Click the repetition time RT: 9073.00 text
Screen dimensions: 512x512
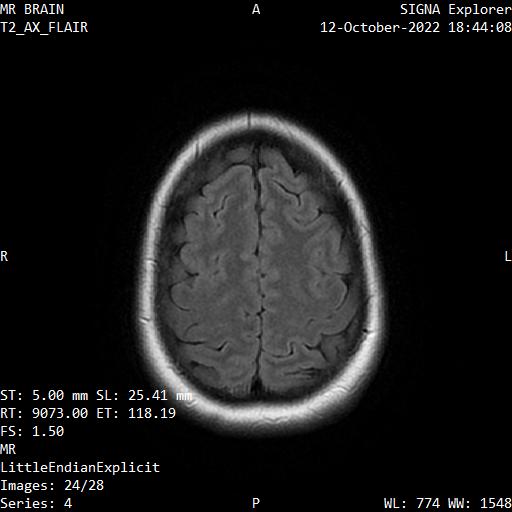[x=44, y=413]
